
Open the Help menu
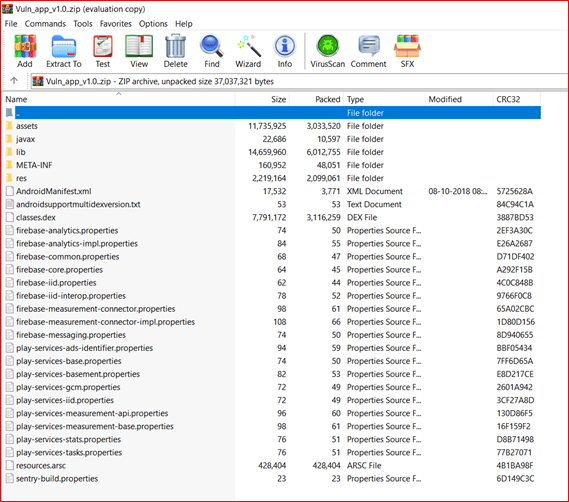pos(184,24)
